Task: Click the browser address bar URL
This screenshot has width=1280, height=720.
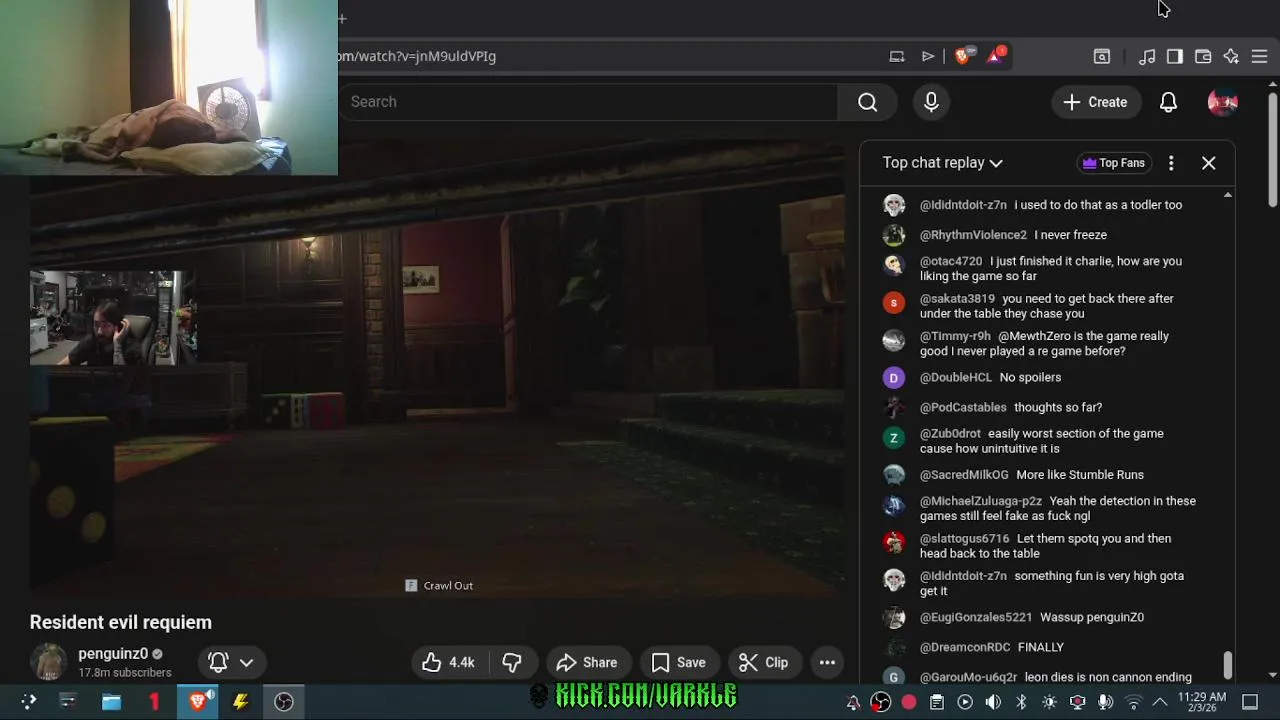Action: point(417,56)
